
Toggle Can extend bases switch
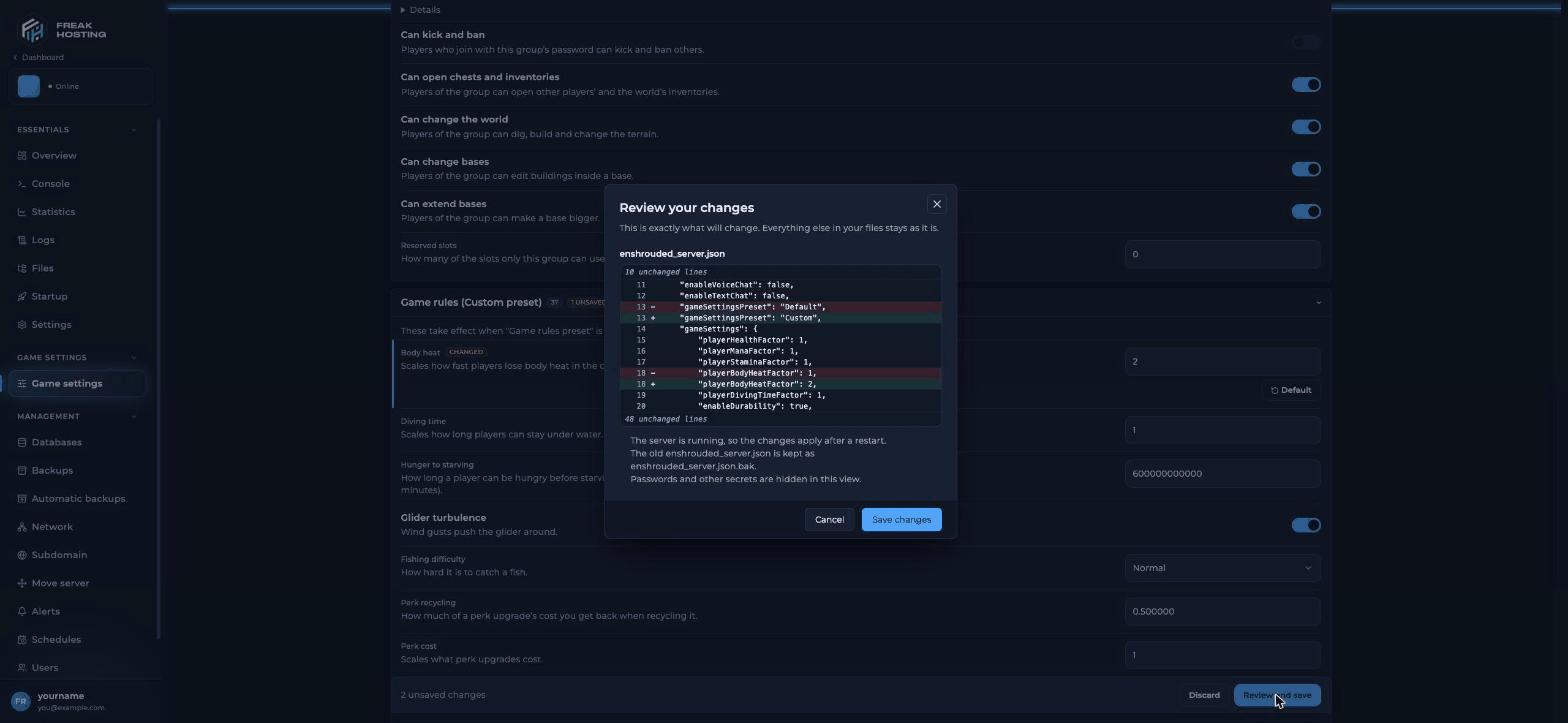(1306, 211)
